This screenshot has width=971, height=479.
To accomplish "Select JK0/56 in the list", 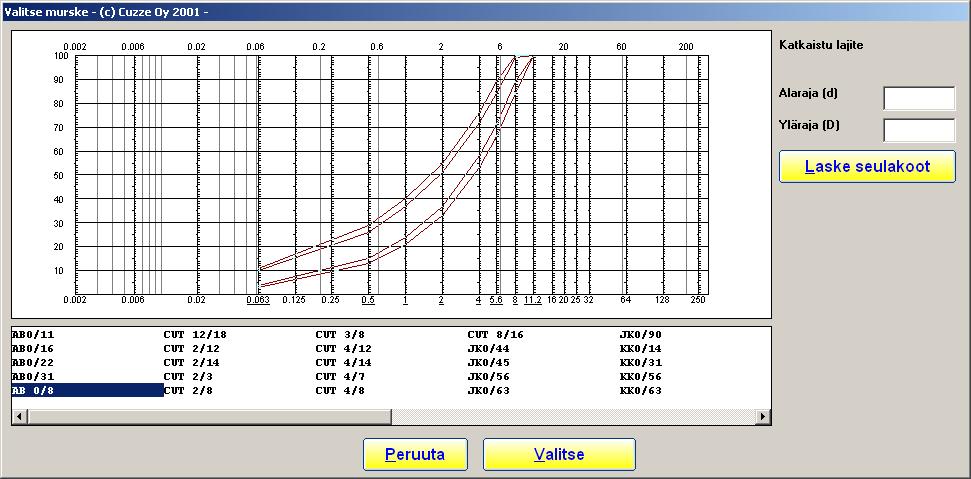I will click(x=489, y=377).
